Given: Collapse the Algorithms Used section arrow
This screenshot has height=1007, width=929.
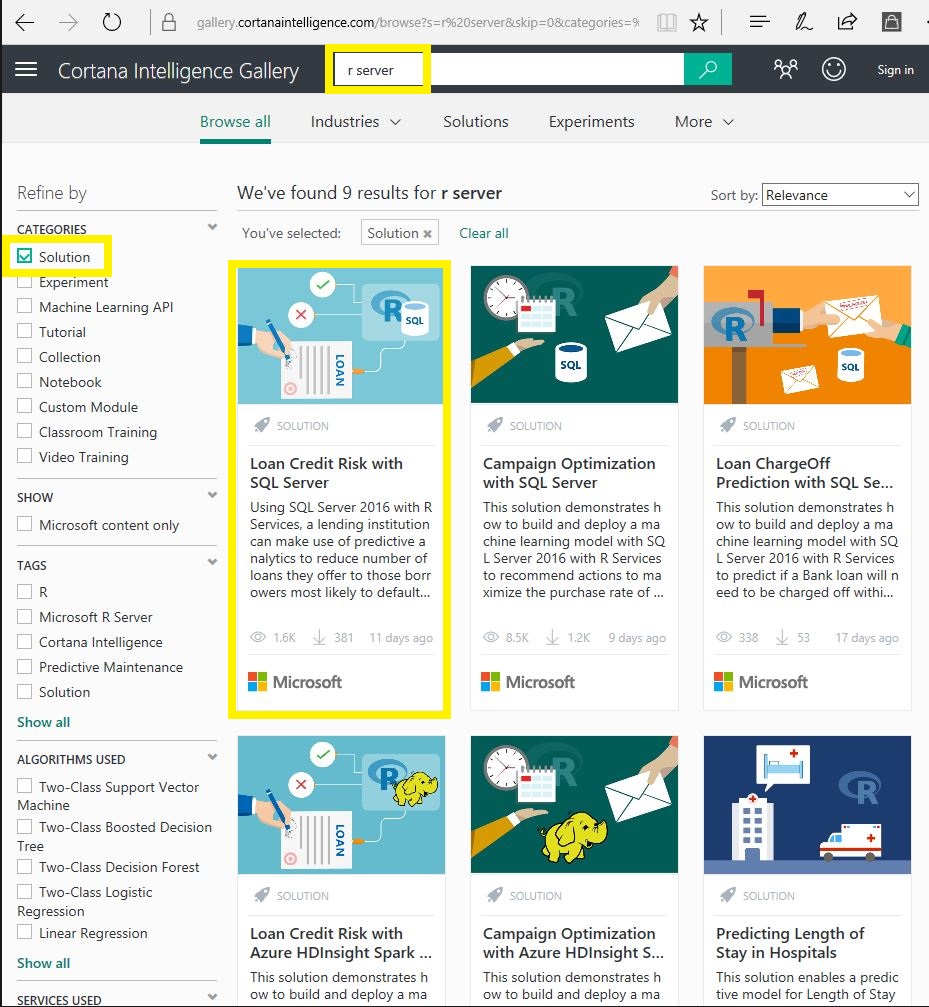Looking at the screenshot, I should pyautogui.click(x=213, y=757).
